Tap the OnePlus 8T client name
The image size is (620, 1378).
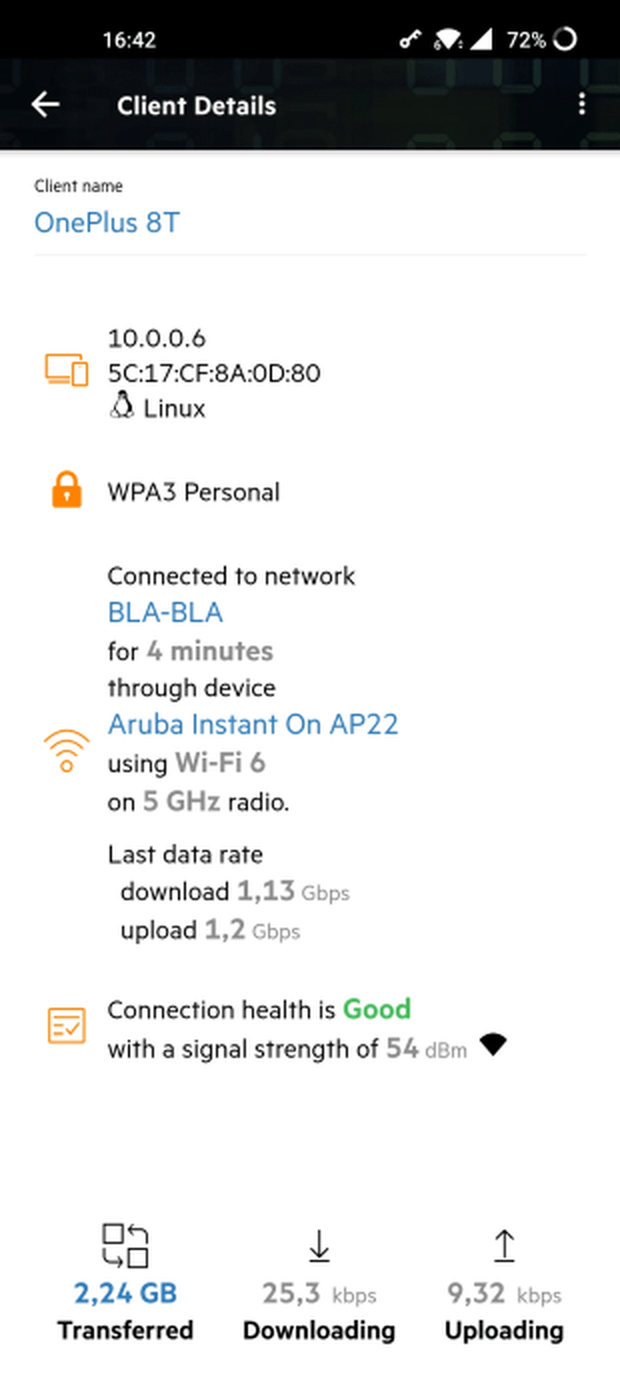107,221
